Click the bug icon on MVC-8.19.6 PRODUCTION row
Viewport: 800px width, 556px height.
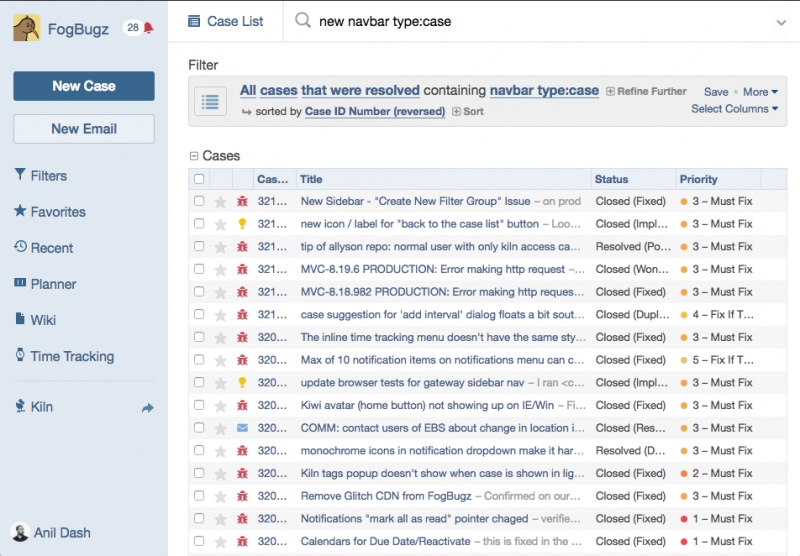tap(242, 269)
